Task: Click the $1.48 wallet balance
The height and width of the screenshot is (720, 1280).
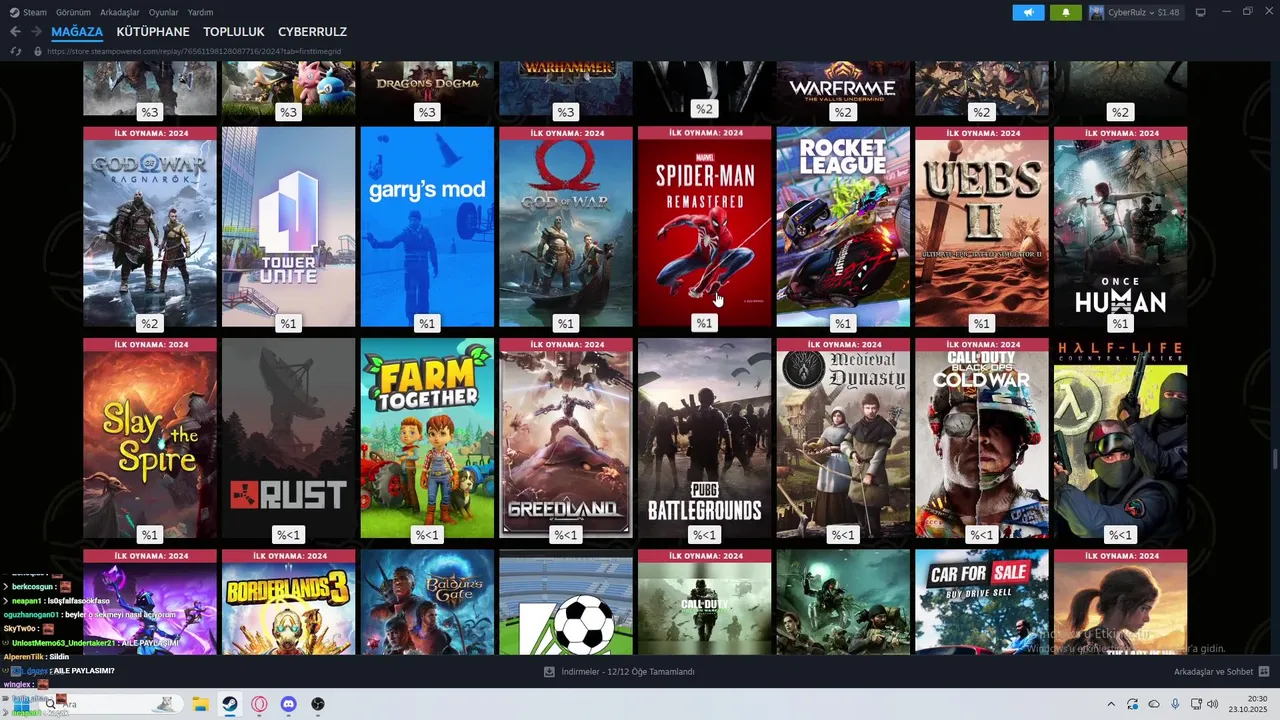Action: coord(1169,12)
